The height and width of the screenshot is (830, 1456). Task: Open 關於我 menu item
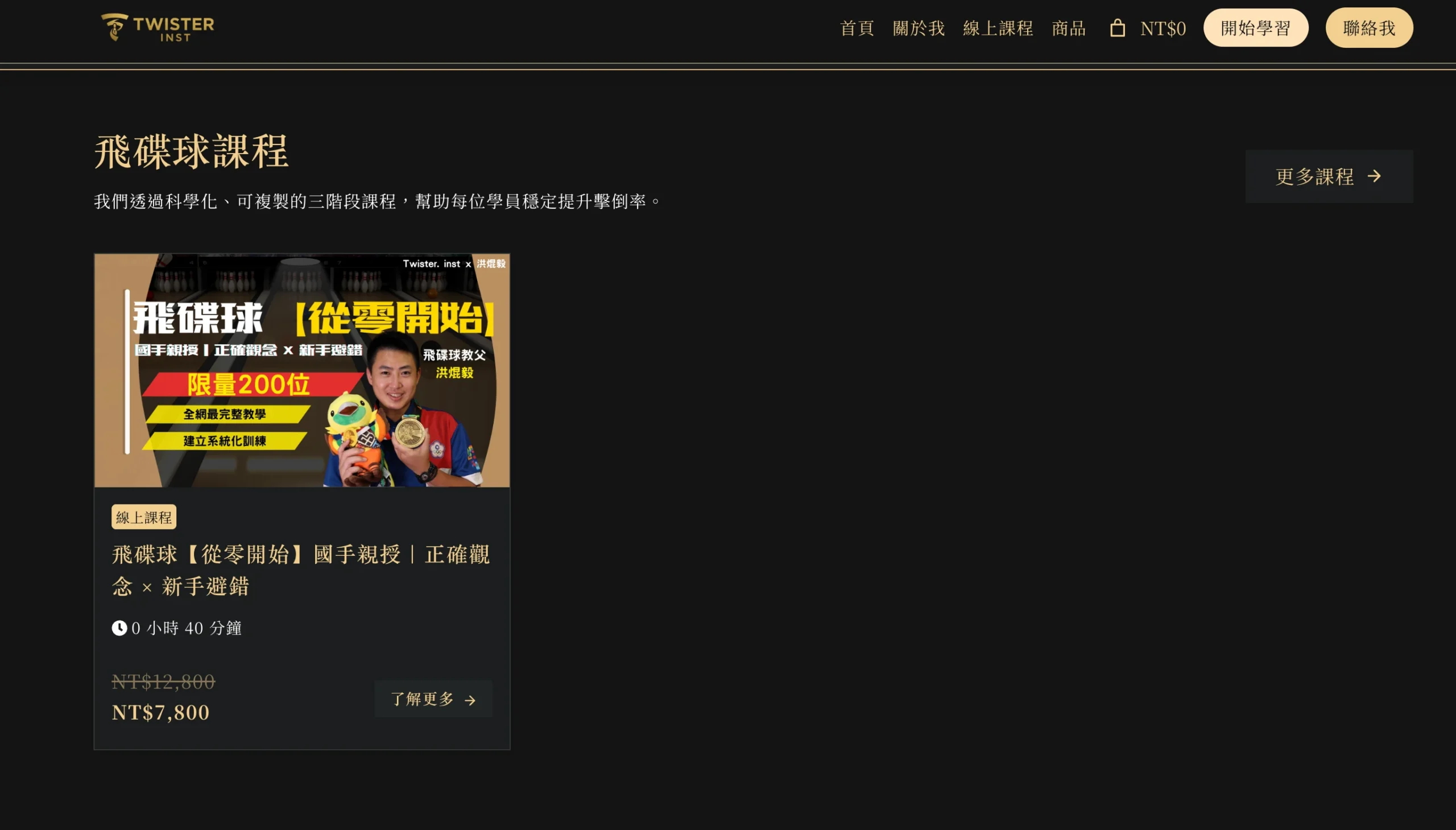point(918,28)
